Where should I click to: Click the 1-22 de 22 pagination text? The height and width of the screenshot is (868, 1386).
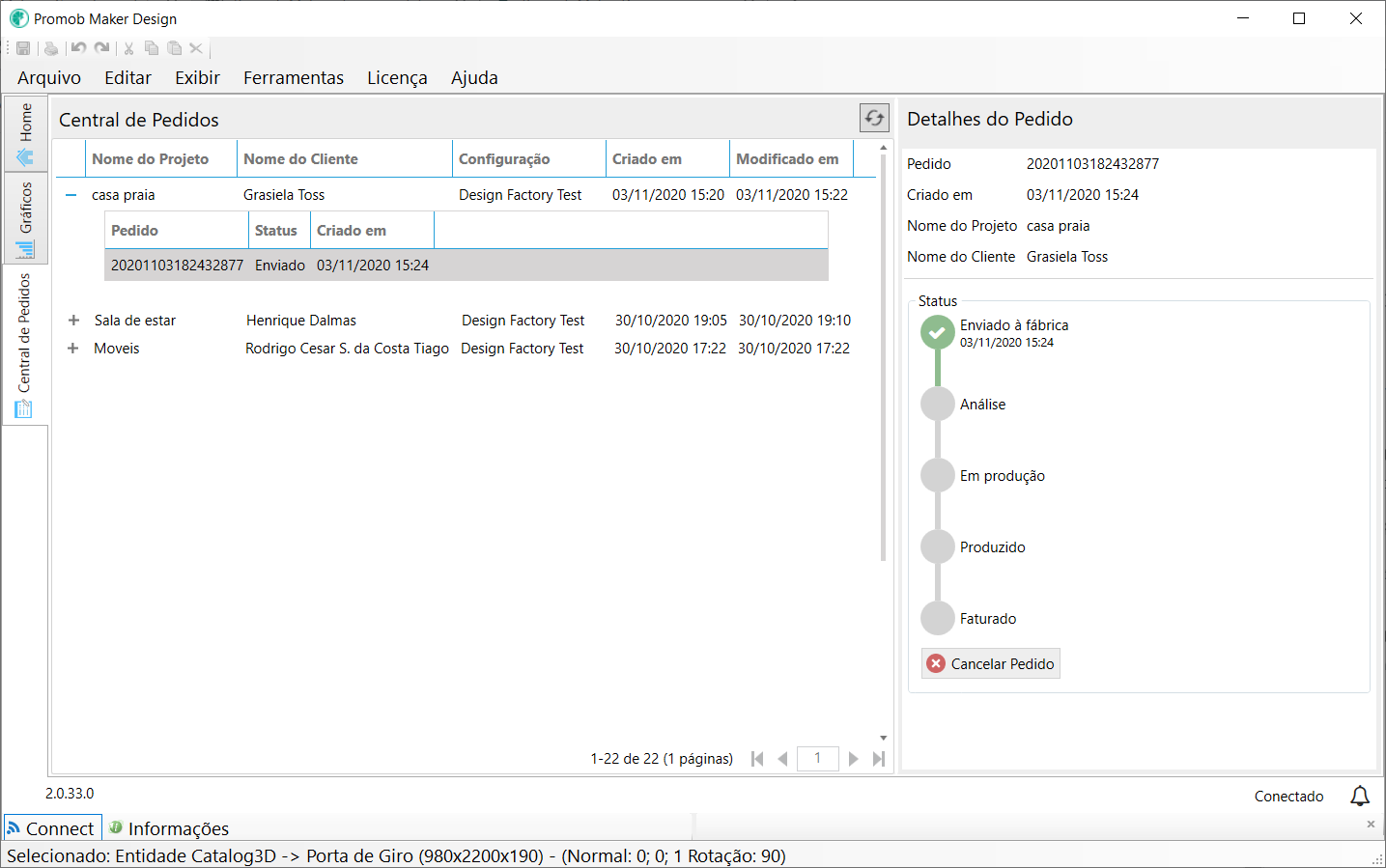point(662,759)
